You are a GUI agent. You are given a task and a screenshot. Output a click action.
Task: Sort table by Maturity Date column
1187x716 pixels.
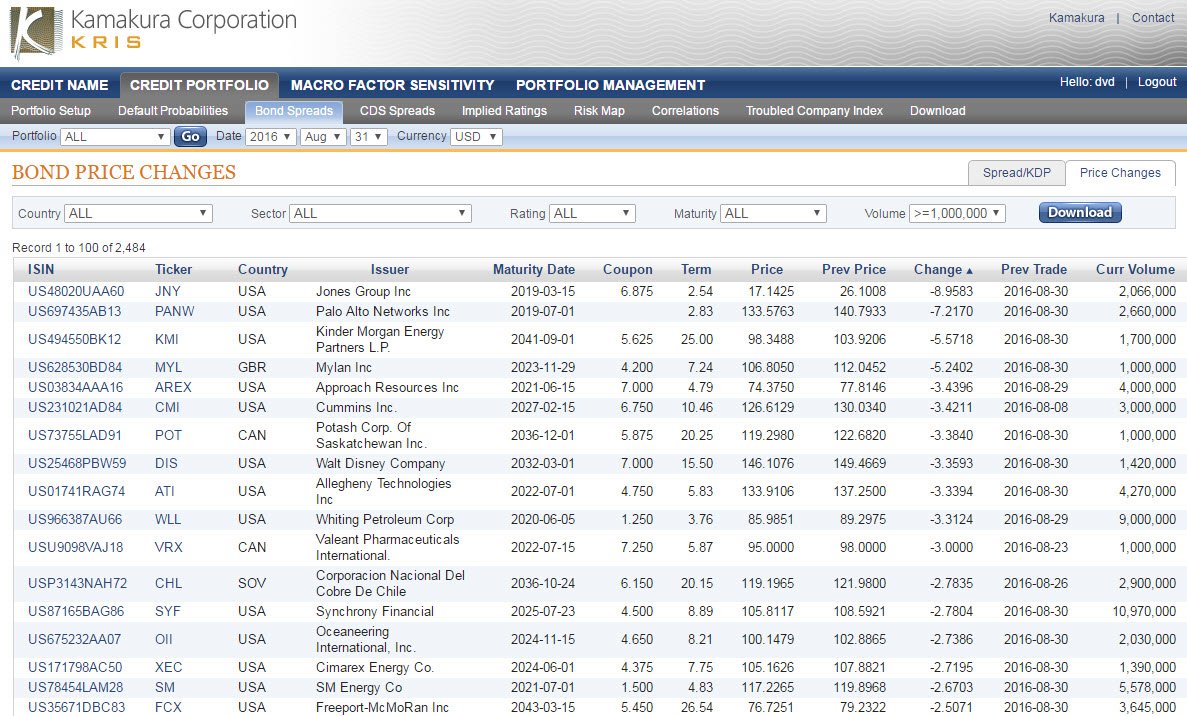534,269
